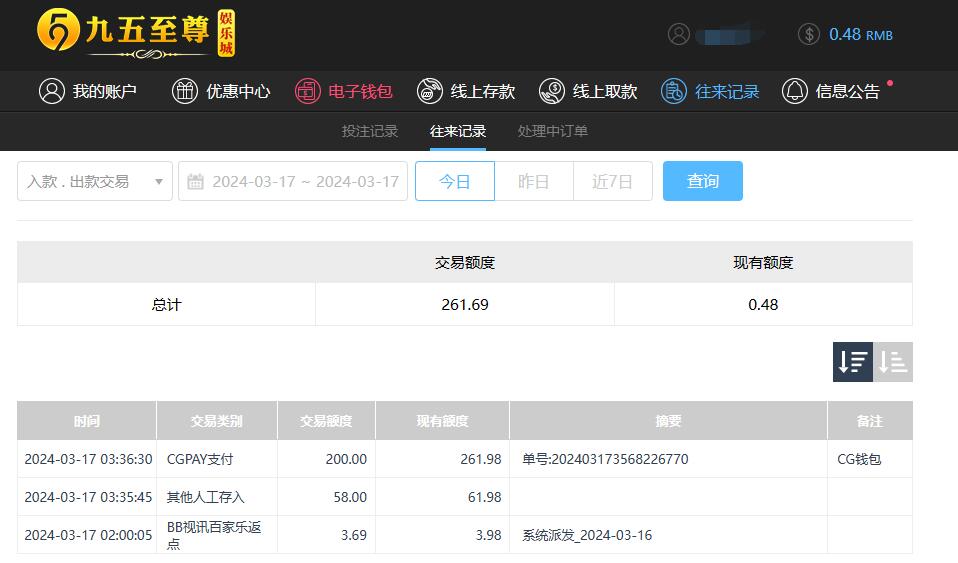The image size is (958, 563).
Task: Open the 入款.出款交易 type dropdown
Action: [95, 181]
